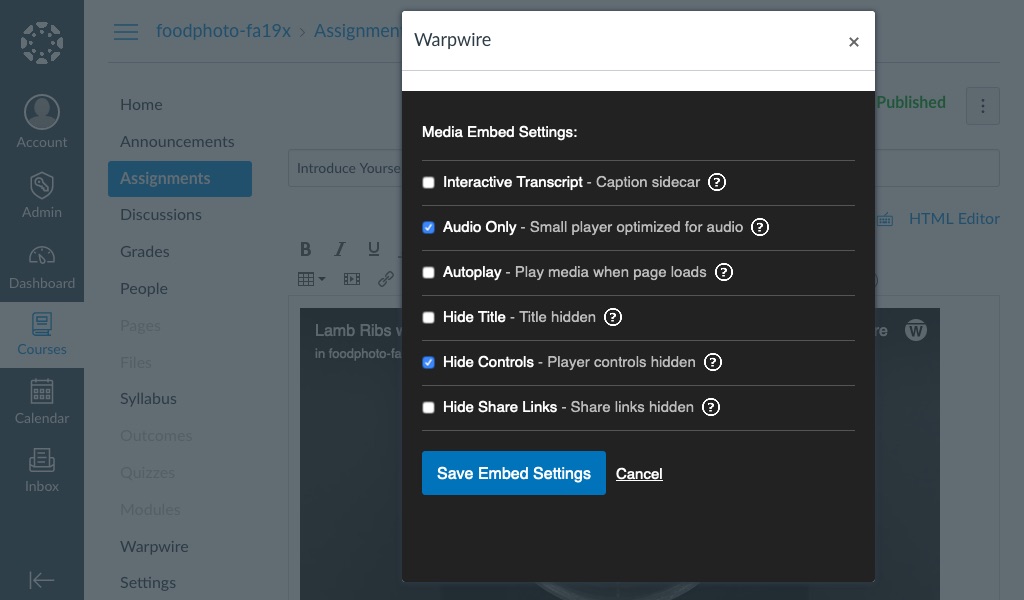Click the insert link icon

[x=386, y=279]
